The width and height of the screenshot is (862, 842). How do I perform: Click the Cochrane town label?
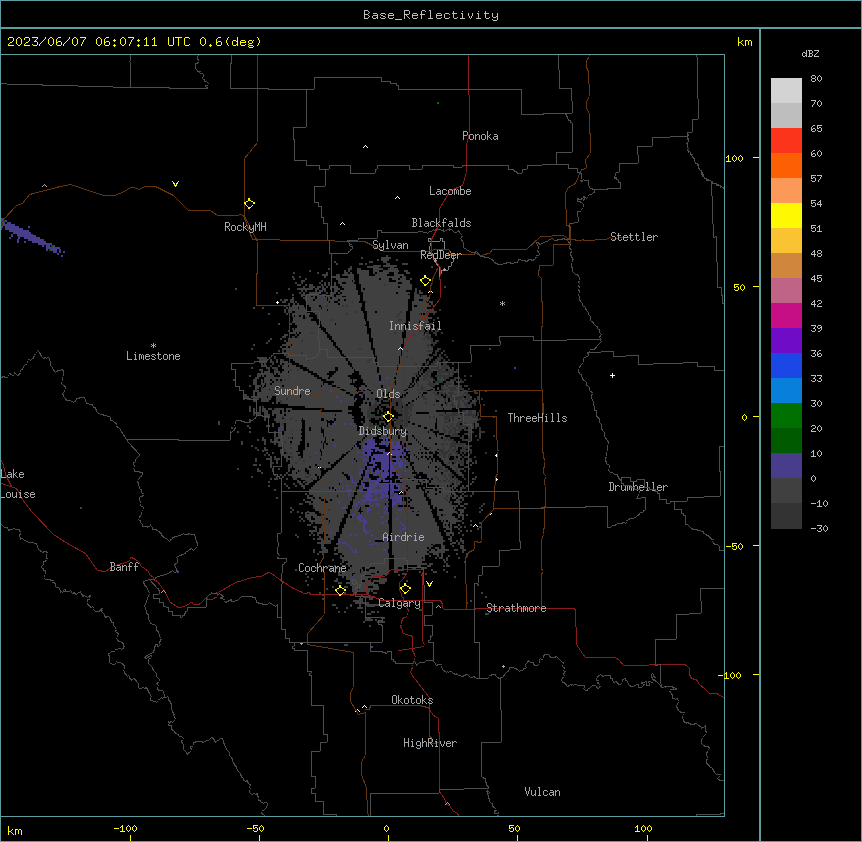(x=322, y=568)
